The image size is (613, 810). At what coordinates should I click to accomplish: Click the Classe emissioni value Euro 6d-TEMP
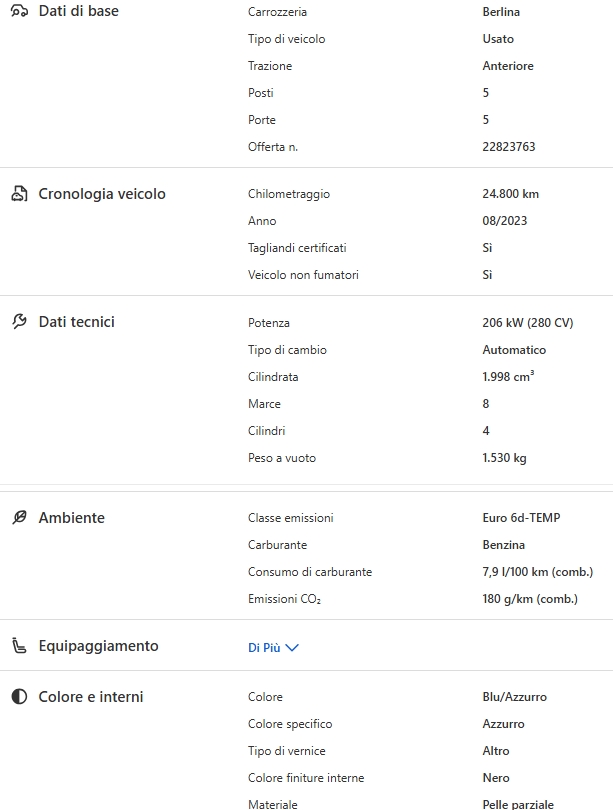521,518
